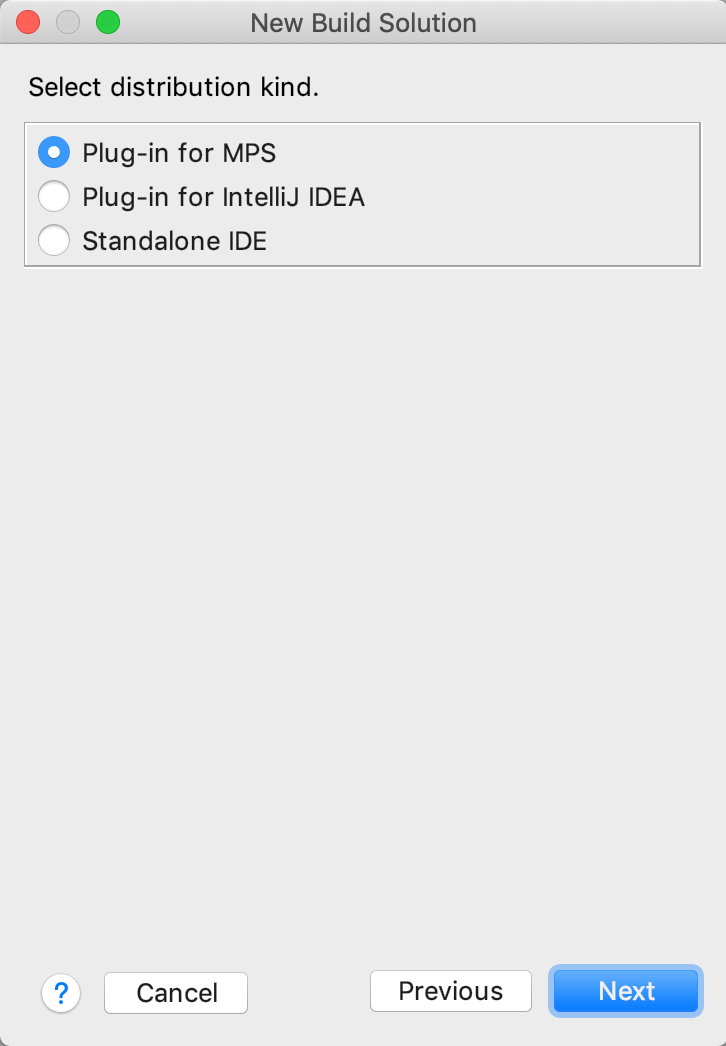Image resolution: width=726 pixels, height=1046 pixels.
Task: Click the blue highlighted default Next button
Action: (x=625, y=991)
